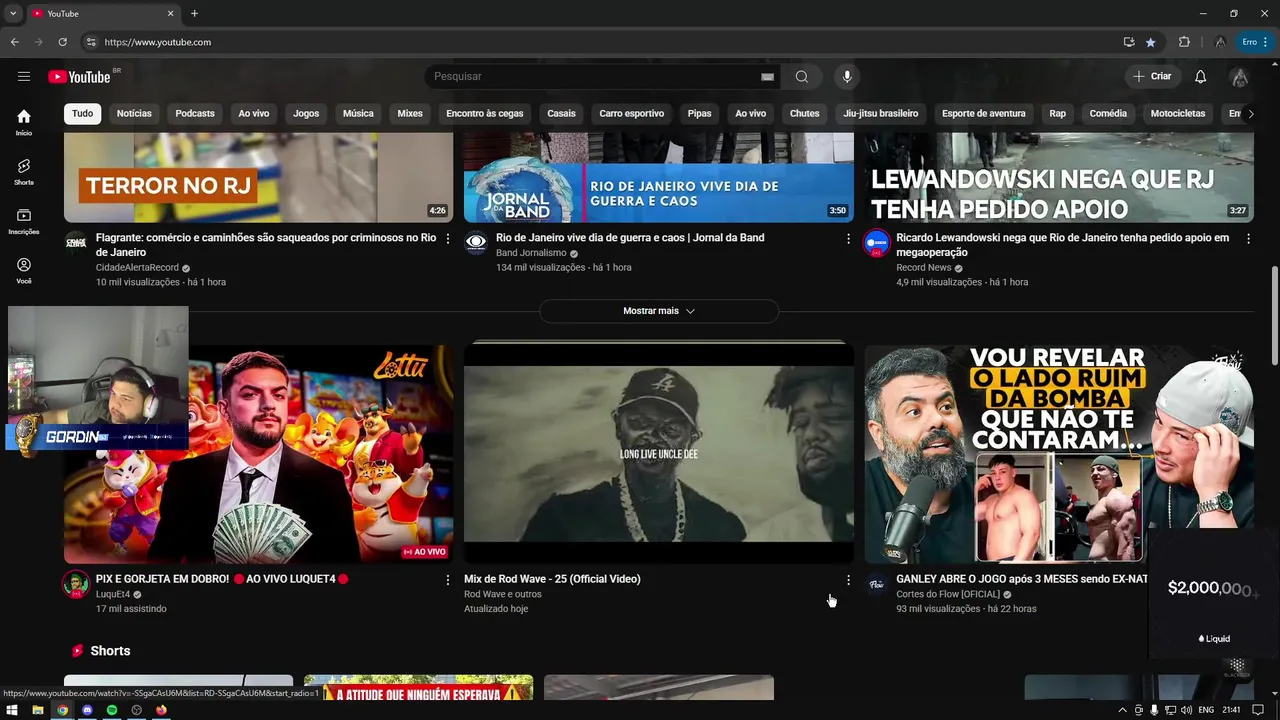Open the Erro Chrome menu button
The height and width of the screenshot is (720, 1280).
[1255, 42]
